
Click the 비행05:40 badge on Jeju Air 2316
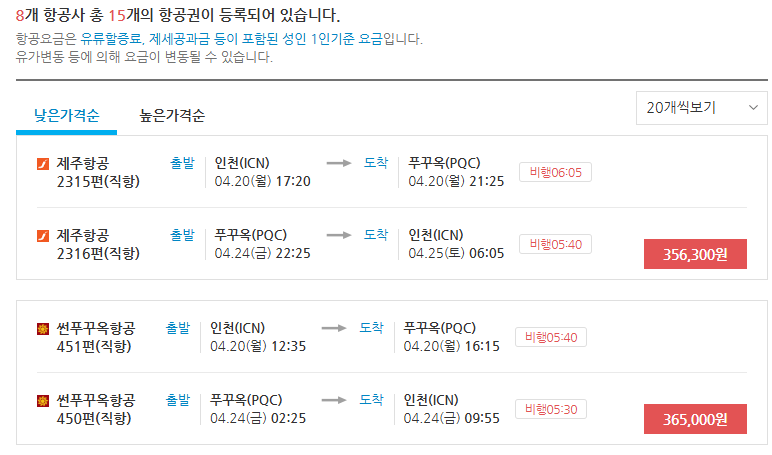pos(555,243)
